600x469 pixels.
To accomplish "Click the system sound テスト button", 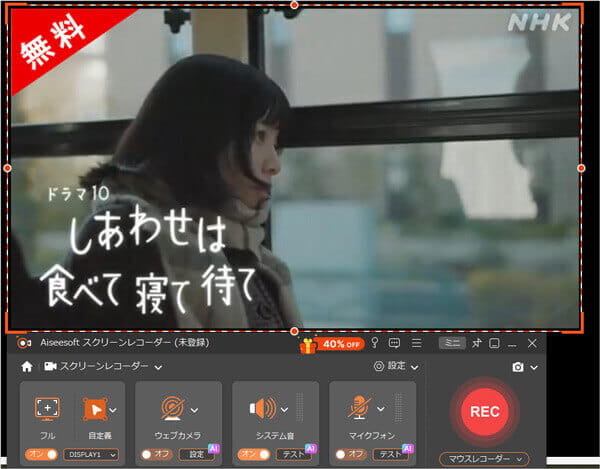I will pos(293,454).
